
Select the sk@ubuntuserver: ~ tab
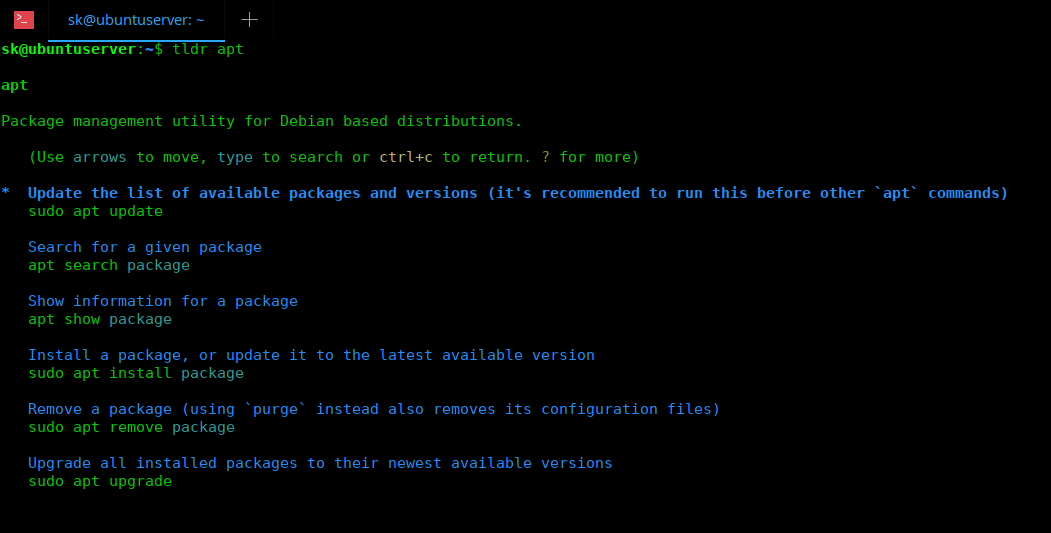click(136, 19)
